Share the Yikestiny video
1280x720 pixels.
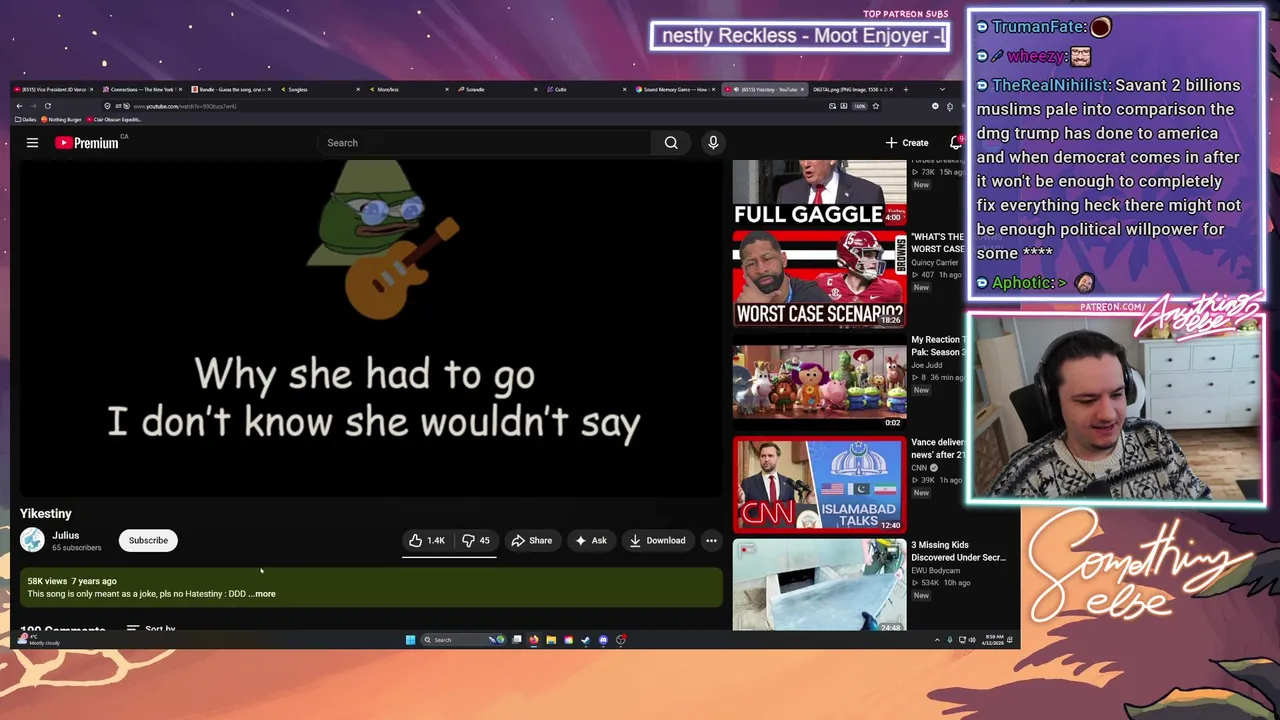[x=531, y=540]
